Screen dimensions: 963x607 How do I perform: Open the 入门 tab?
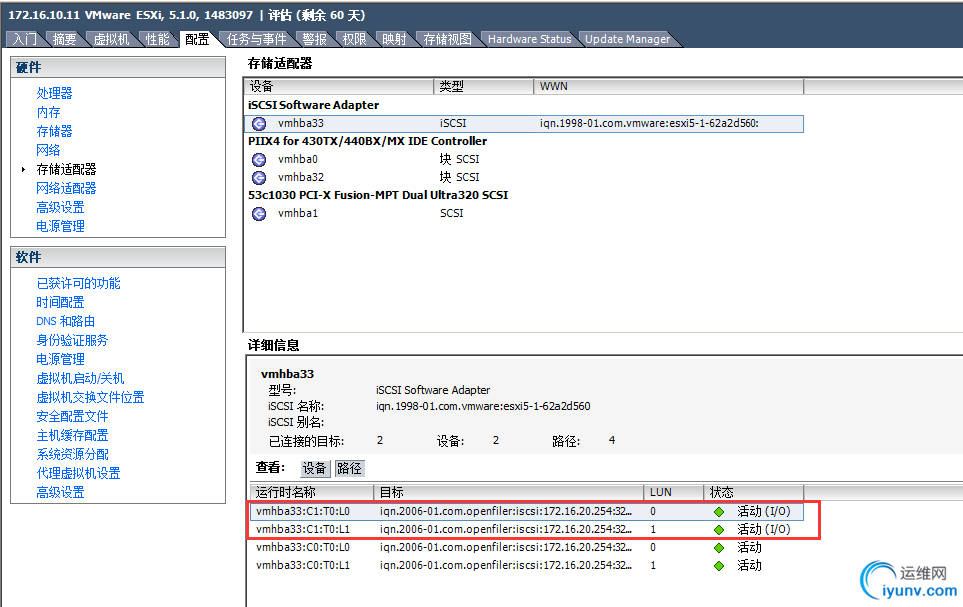[x=25, y=39]
